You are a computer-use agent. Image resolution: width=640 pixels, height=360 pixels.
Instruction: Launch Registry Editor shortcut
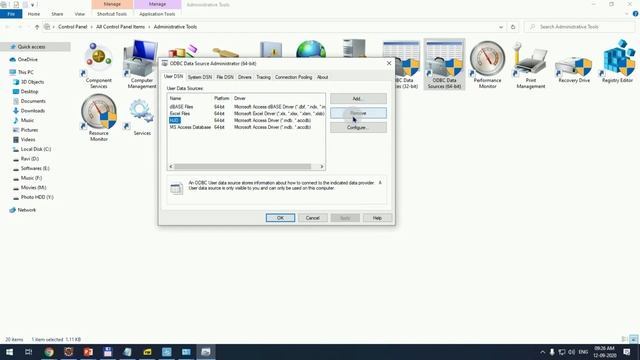pyautogui.click(x=617, y=61)
